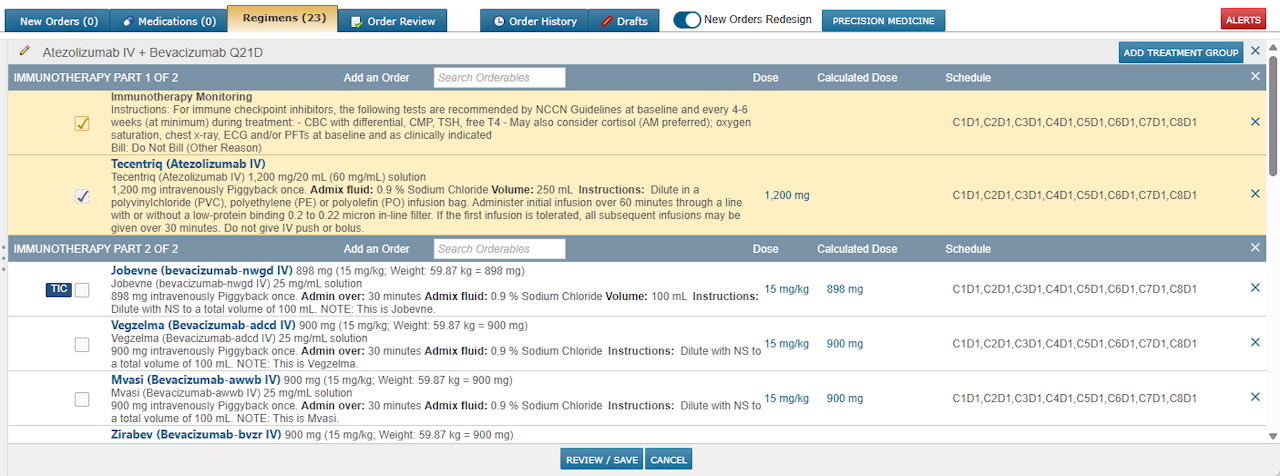Click scrollbar down arrow
The height and width of the screenshot is (476, 1280).
pyautogui.click(x=1273, y=436)
